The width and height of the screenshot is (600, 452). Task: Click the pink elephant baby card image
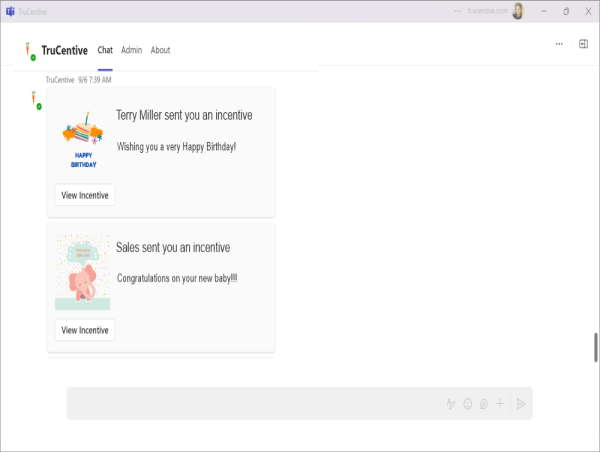point(83,272)
